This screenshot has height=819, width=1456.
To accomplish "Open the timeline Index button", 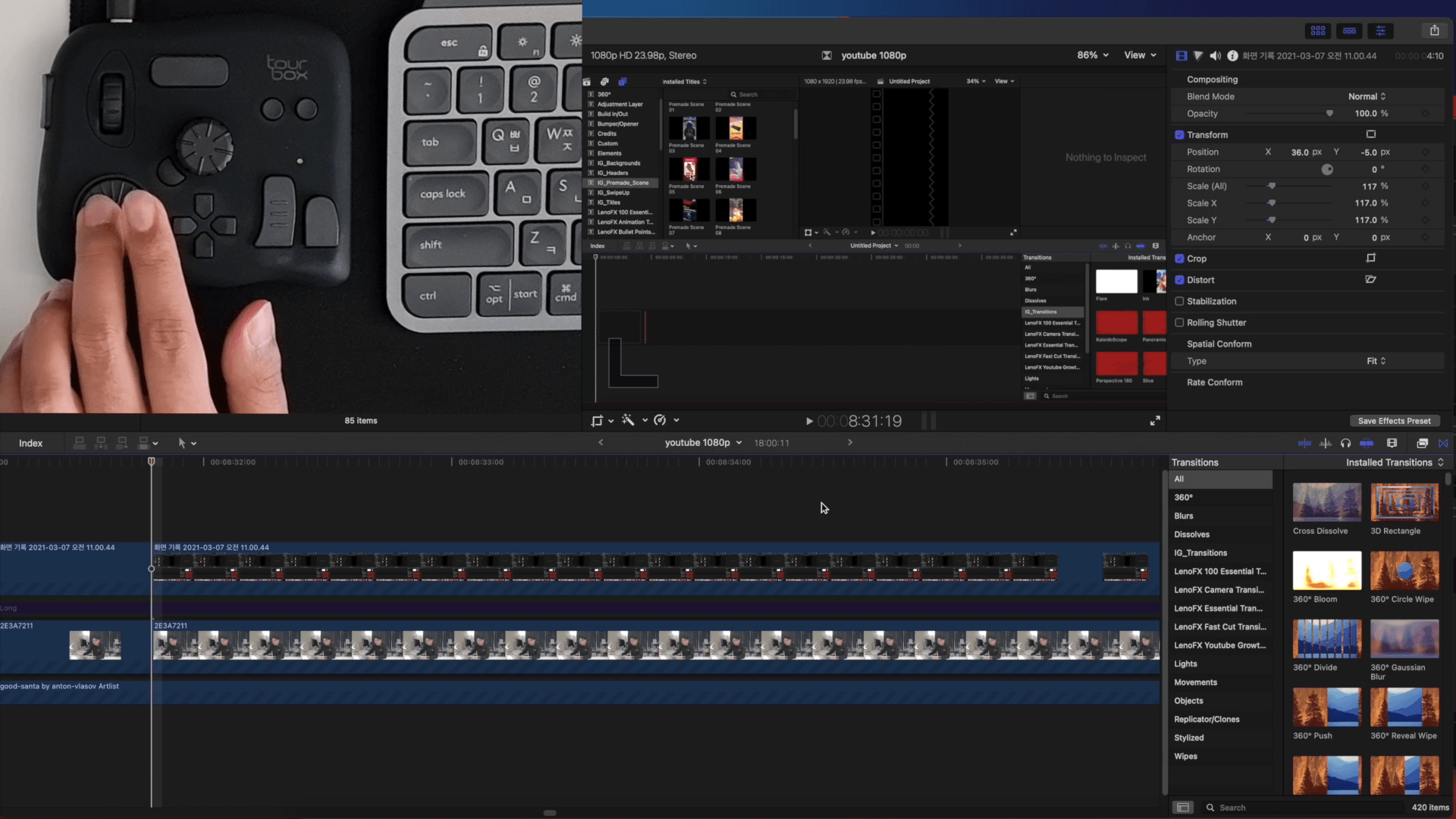I will click(x=30, y=443).
